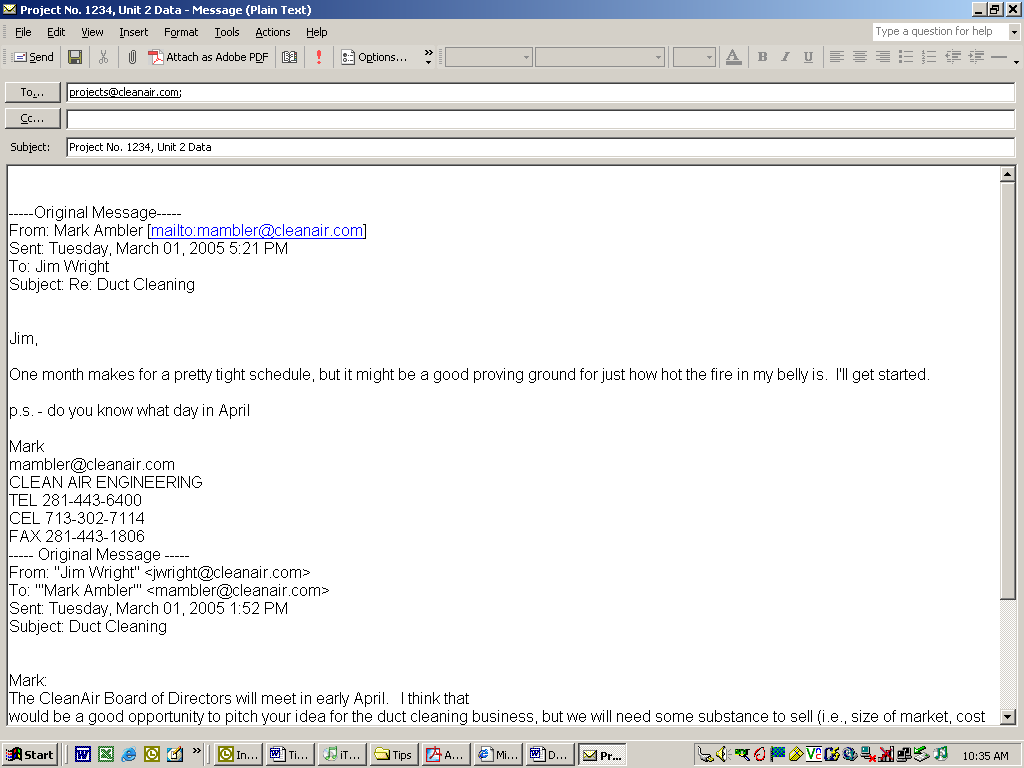Launch Outlook from quick launch

152,755
